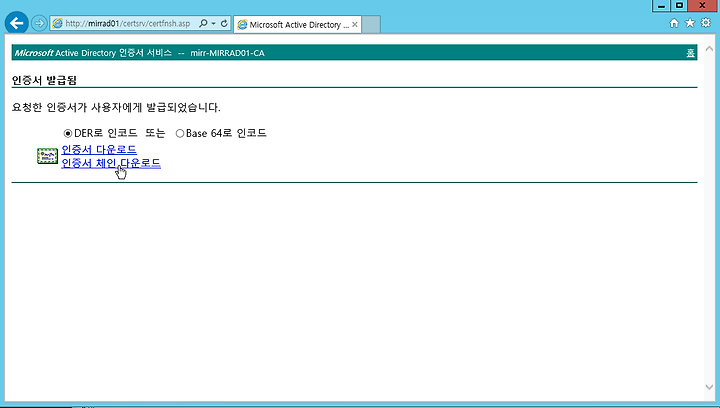Click the scrollbar down arrow
720x408 pixels.
point(709,387)
